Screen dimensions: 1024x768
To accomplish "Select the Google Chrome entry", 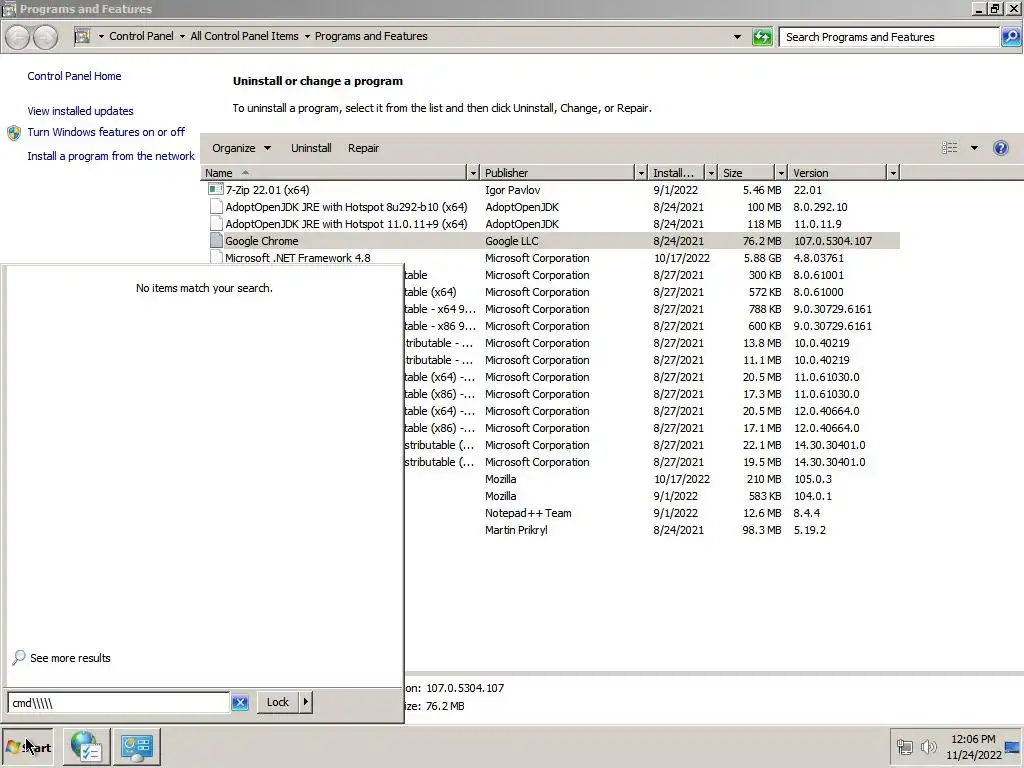I will click(550, 241).
